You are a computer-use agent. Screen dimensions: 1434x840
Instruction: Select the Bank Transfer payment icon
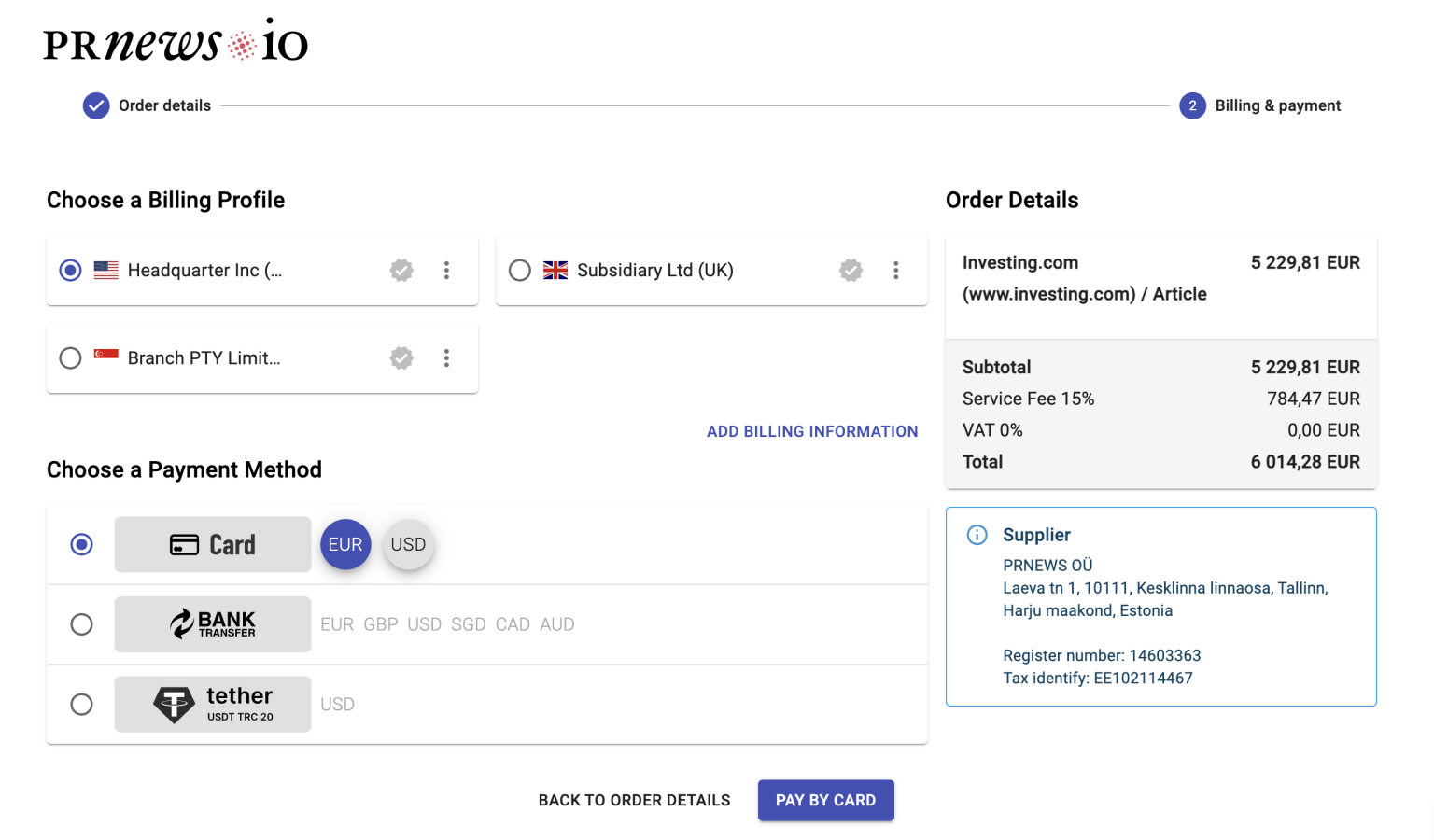(x=212, y=624)
